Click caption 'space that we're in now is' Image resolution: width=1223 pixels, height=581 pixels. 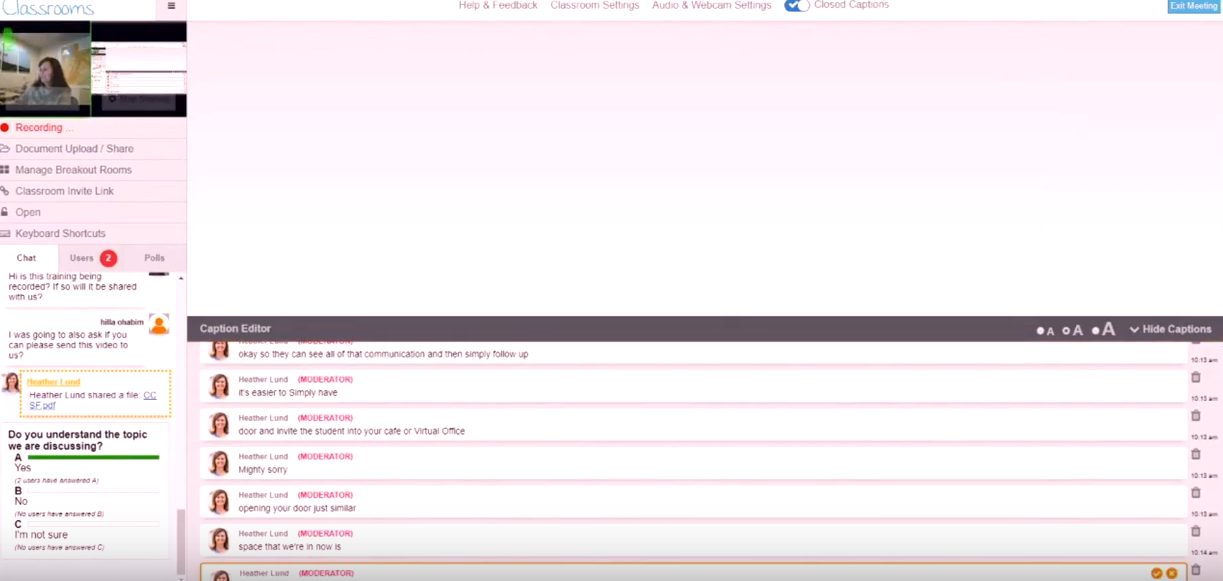coord(290,547)
